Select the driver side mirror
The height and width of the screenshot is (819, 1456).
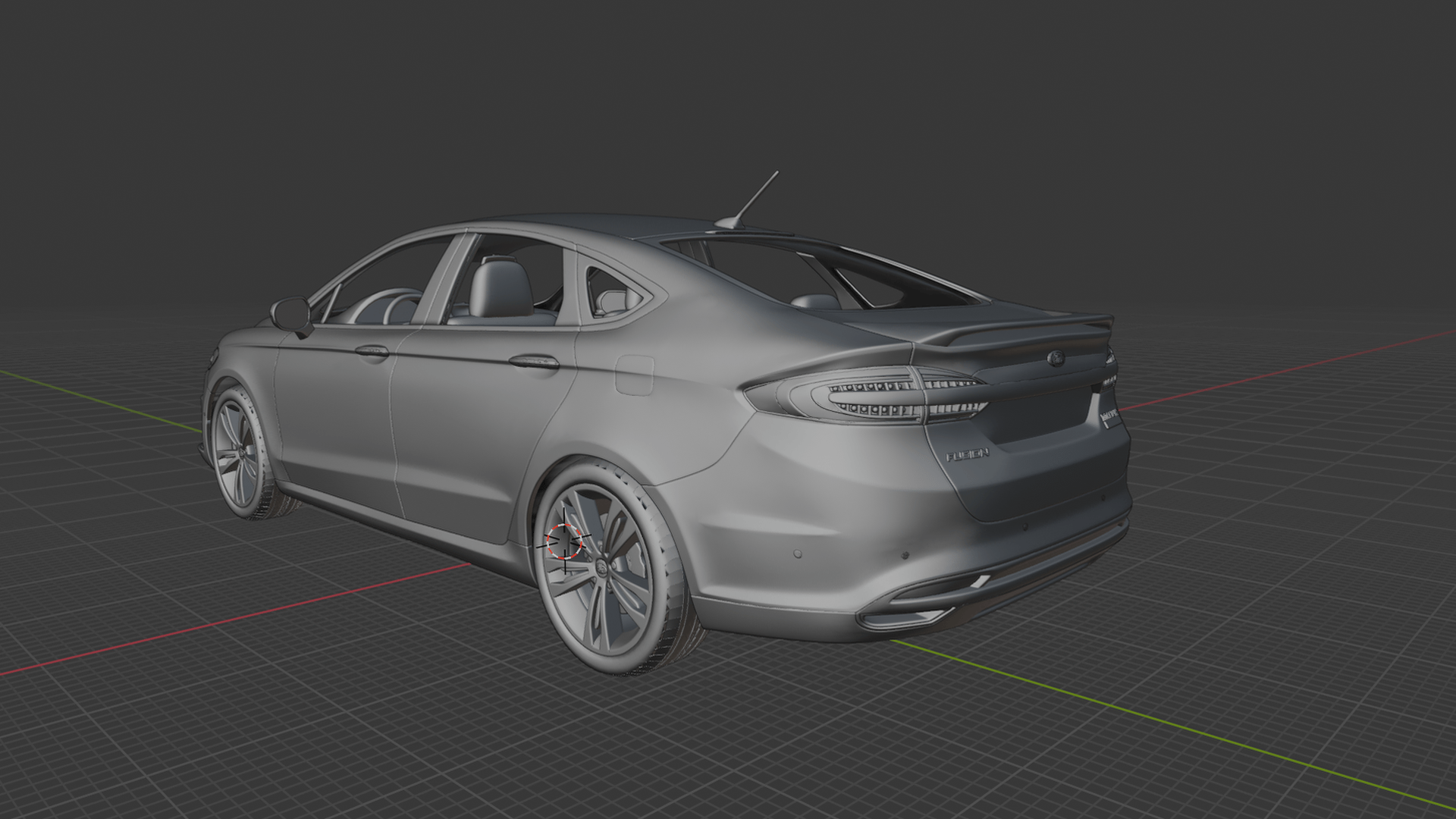291,314
